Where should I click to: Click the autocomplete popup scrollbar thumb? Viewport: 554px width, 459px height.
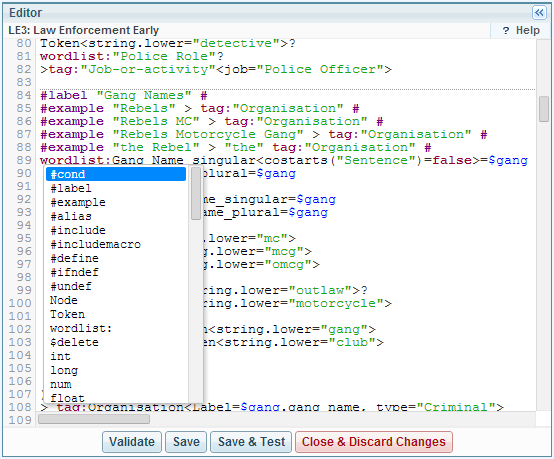coord(196,194)
